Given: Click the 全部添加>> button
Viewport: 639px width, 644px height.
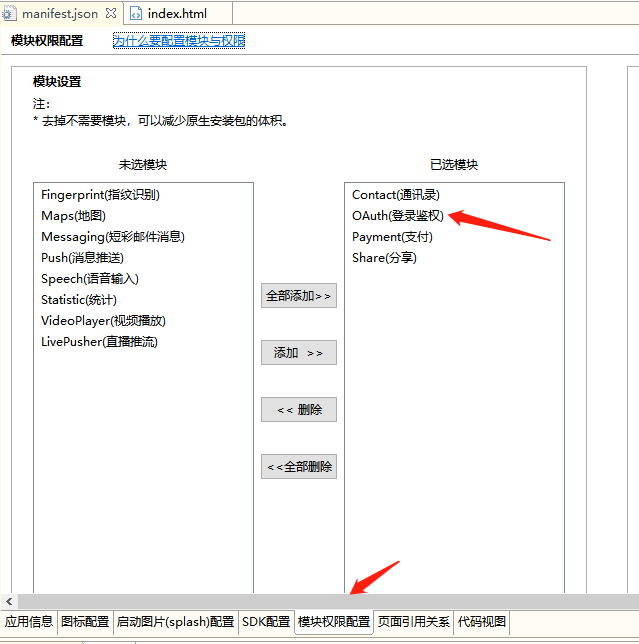Looking at the screenshot, I should pyautogui.click(x=299, y=295).
